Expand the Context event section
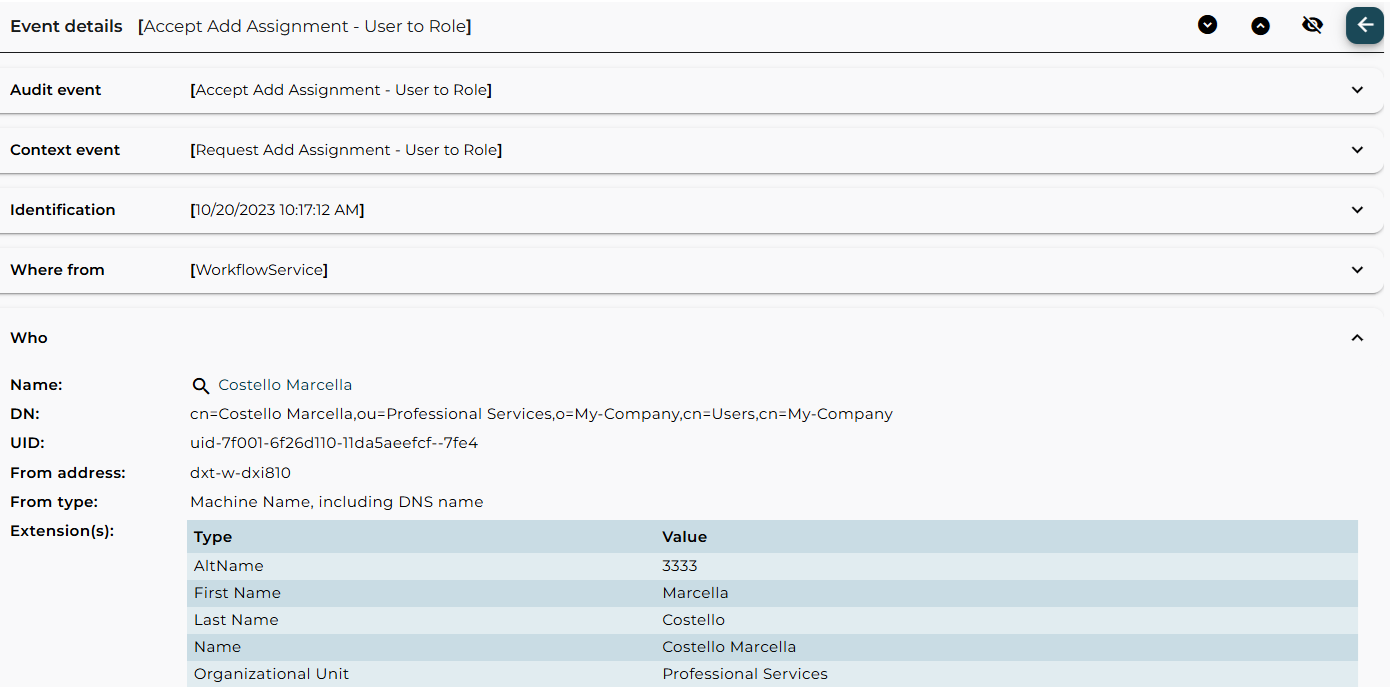The width and height of the screenshot is (1390, 687). click(x=1357, y=149)
